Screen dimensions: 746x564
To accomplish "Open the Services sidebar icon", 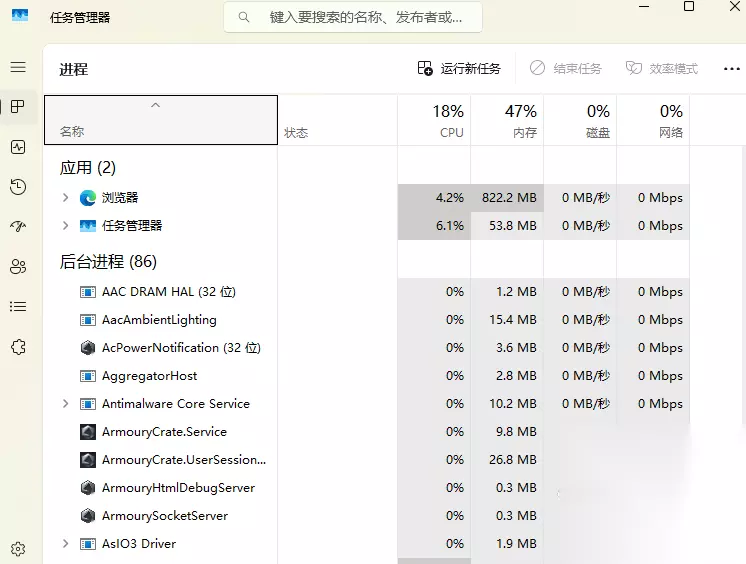I will [x=18, y=346].
